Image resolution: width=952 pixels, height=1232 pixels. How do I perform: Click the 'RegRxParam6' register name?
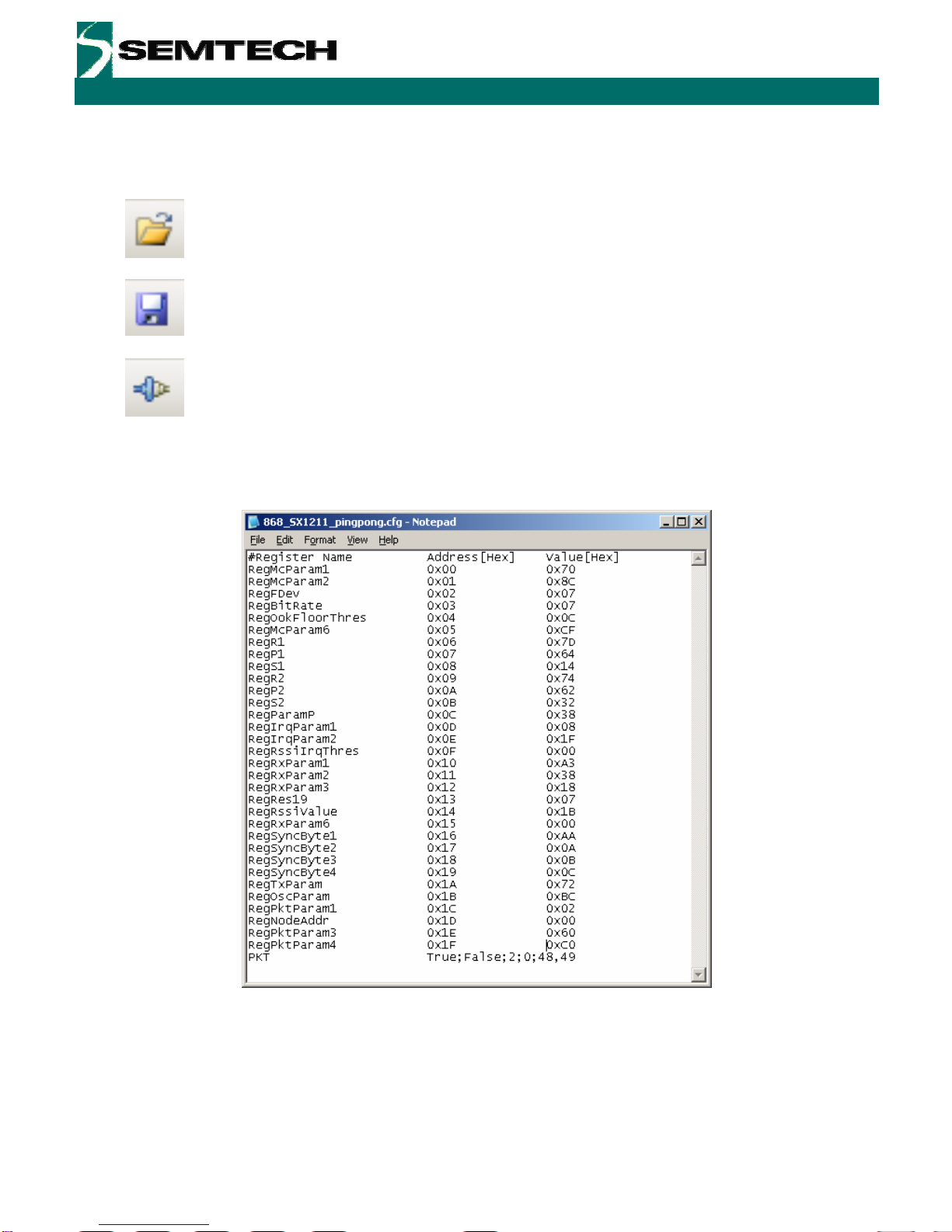click(289, 824)
